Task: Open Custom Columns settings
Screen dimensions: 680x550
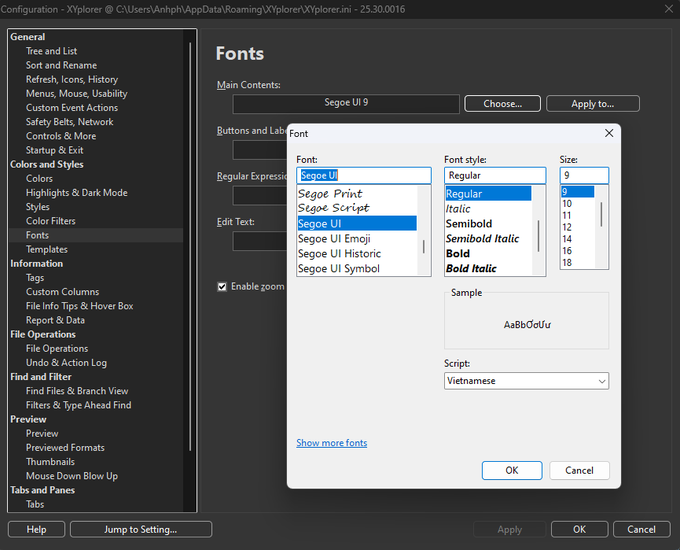Action: (62, 292)
